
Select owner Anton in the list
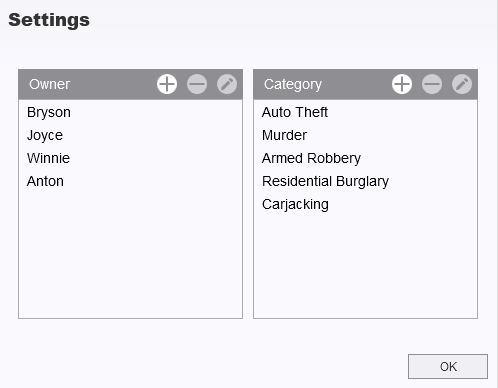coord(130,181)
